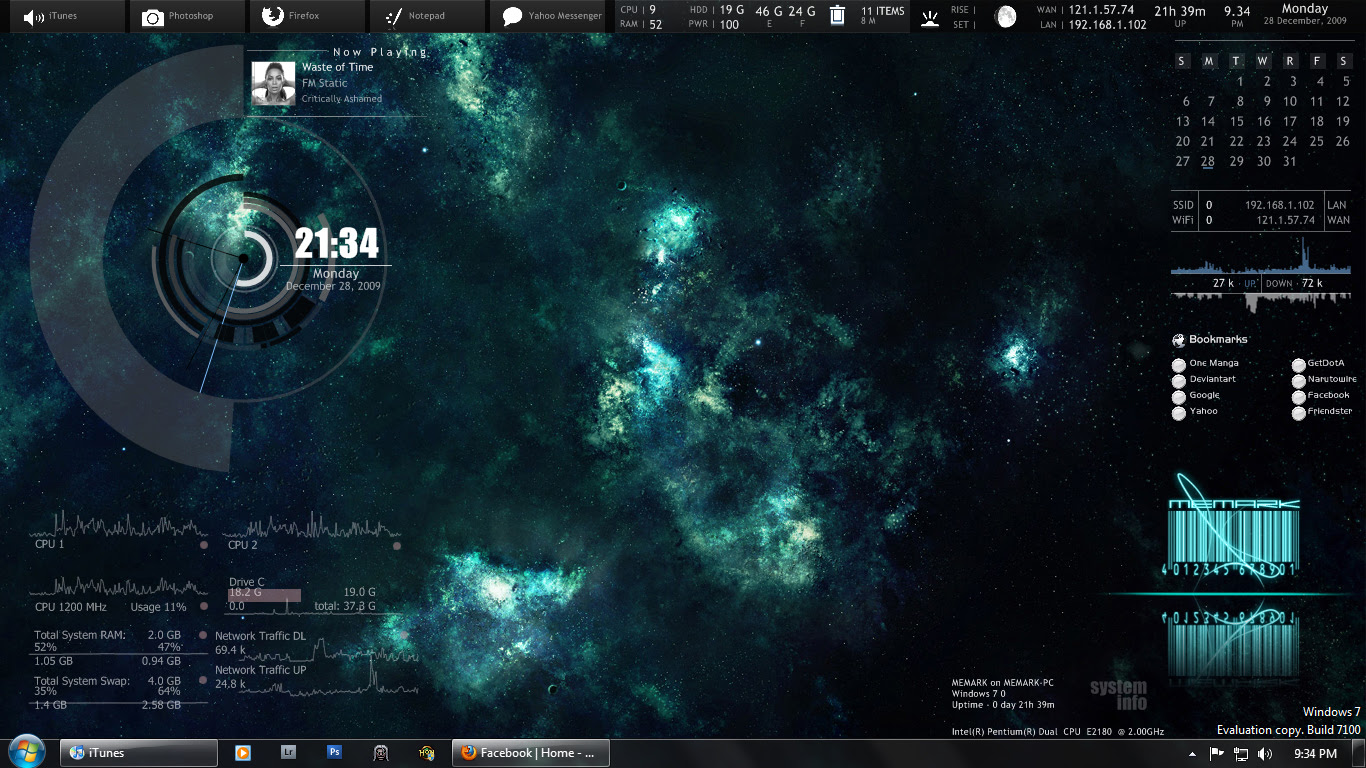Click the DOWN 72 k network readout
This screenshot has width=1366, height=768.
point(1294,284)
